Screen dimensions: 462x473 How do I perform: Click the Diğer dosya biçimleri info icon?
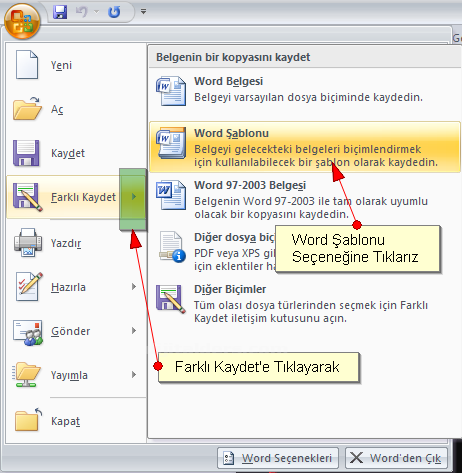click(172, 247)
